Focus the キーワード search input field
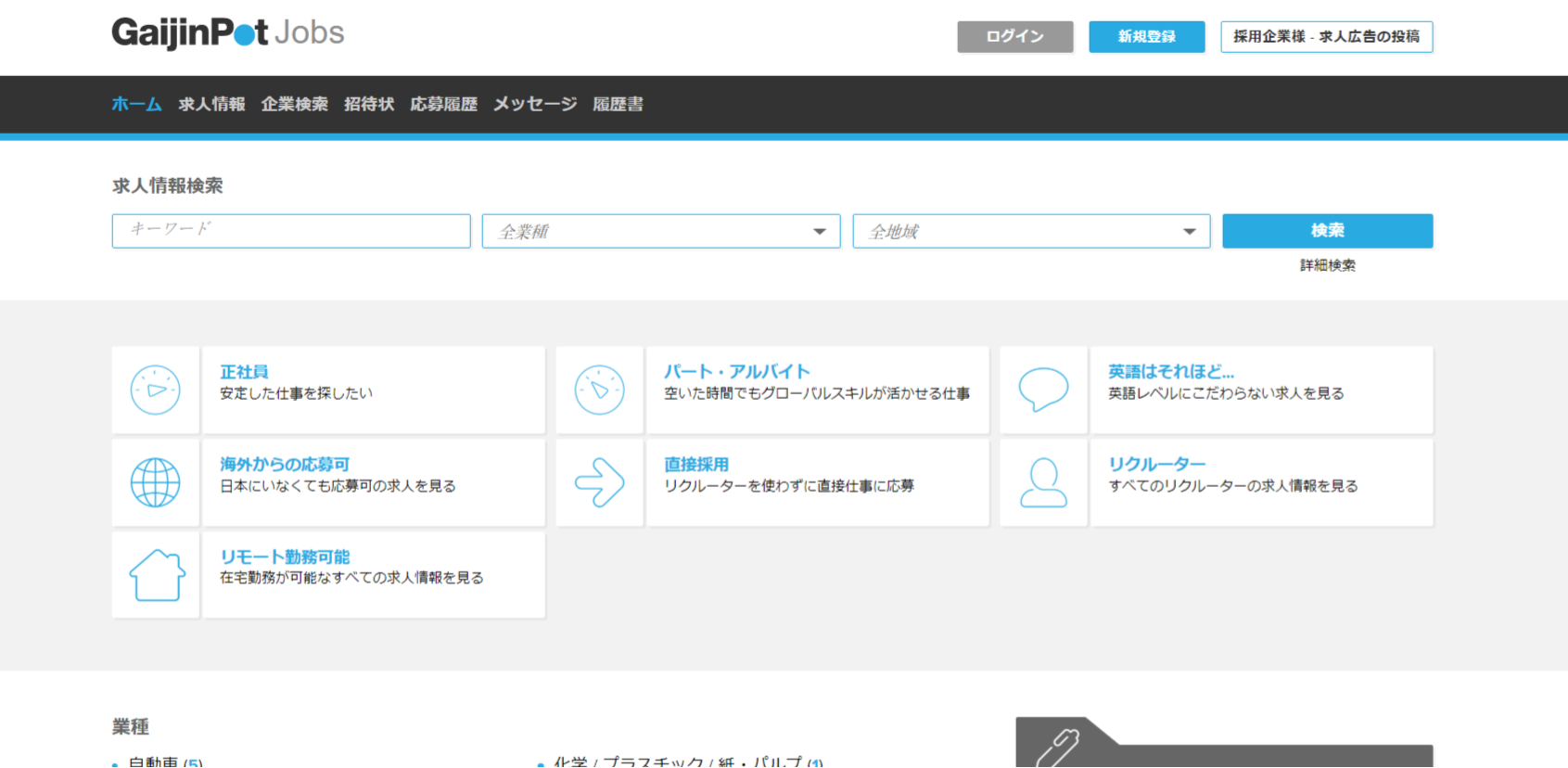 (291, 231)
